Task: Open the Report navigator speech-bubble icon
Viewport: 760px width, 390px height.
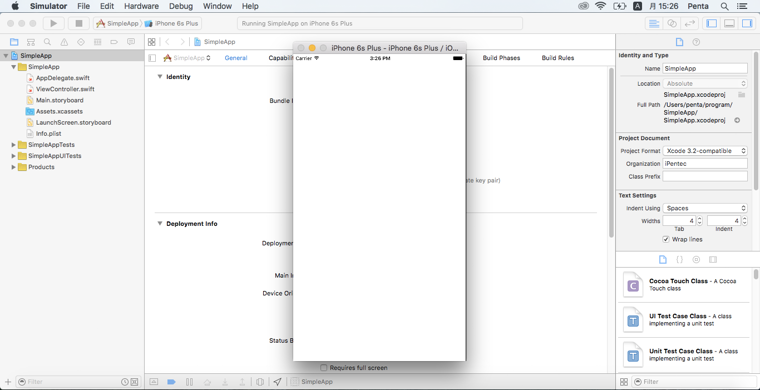Action: [x=131, y=42]
